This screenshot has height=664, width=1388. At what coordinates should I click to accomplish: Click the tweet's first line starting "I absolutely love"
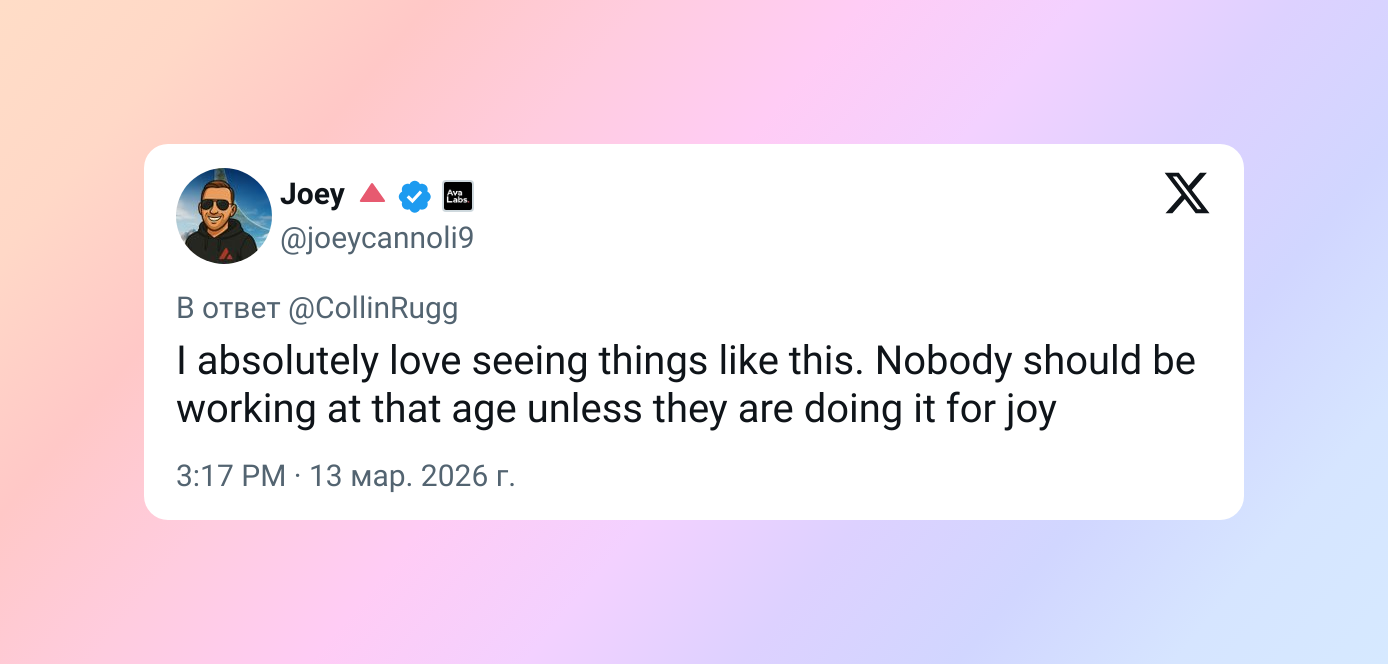[x=686, y=361]
